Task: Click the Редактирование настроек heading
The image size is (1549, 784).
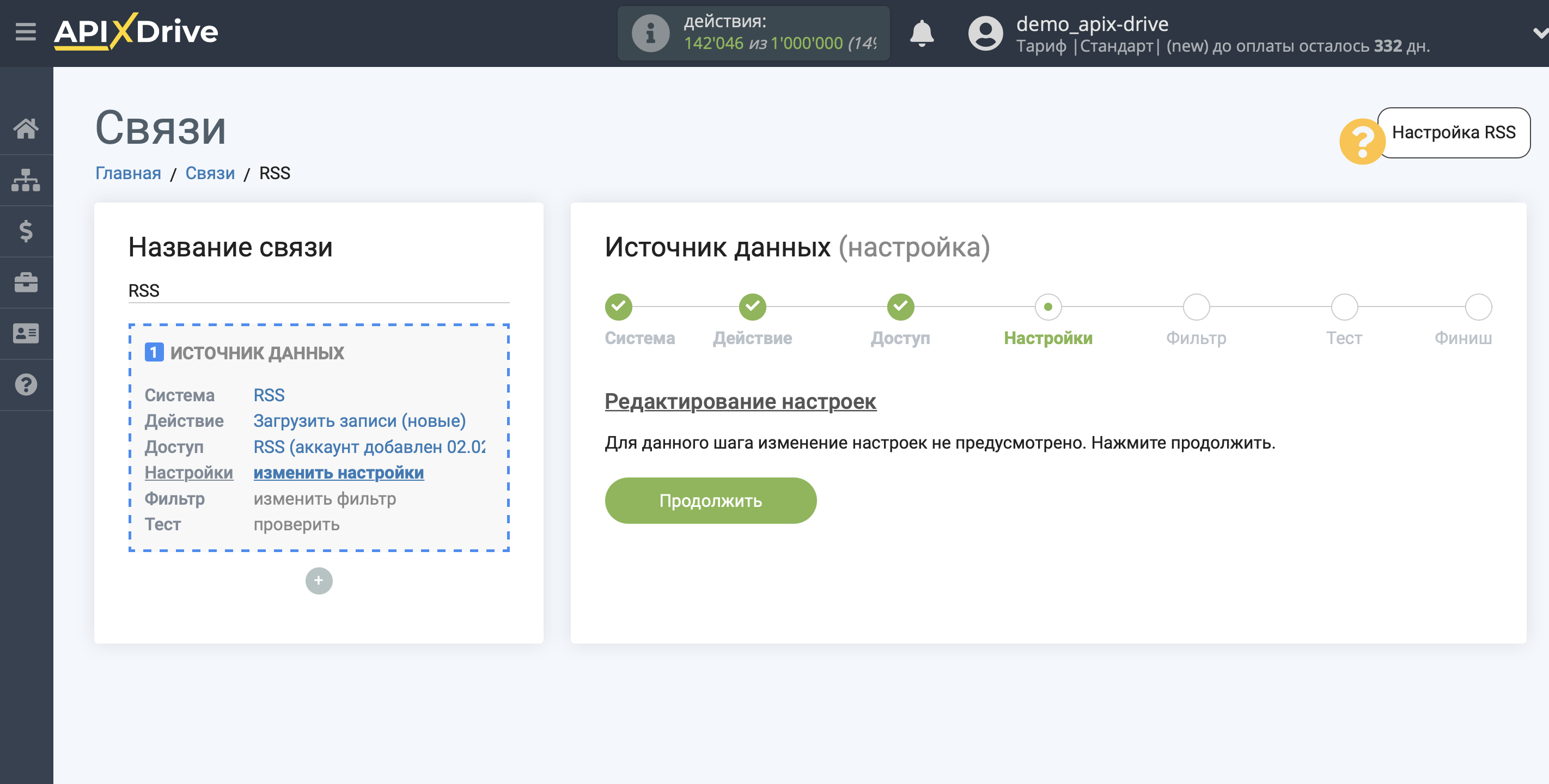Action: (740, 402)
